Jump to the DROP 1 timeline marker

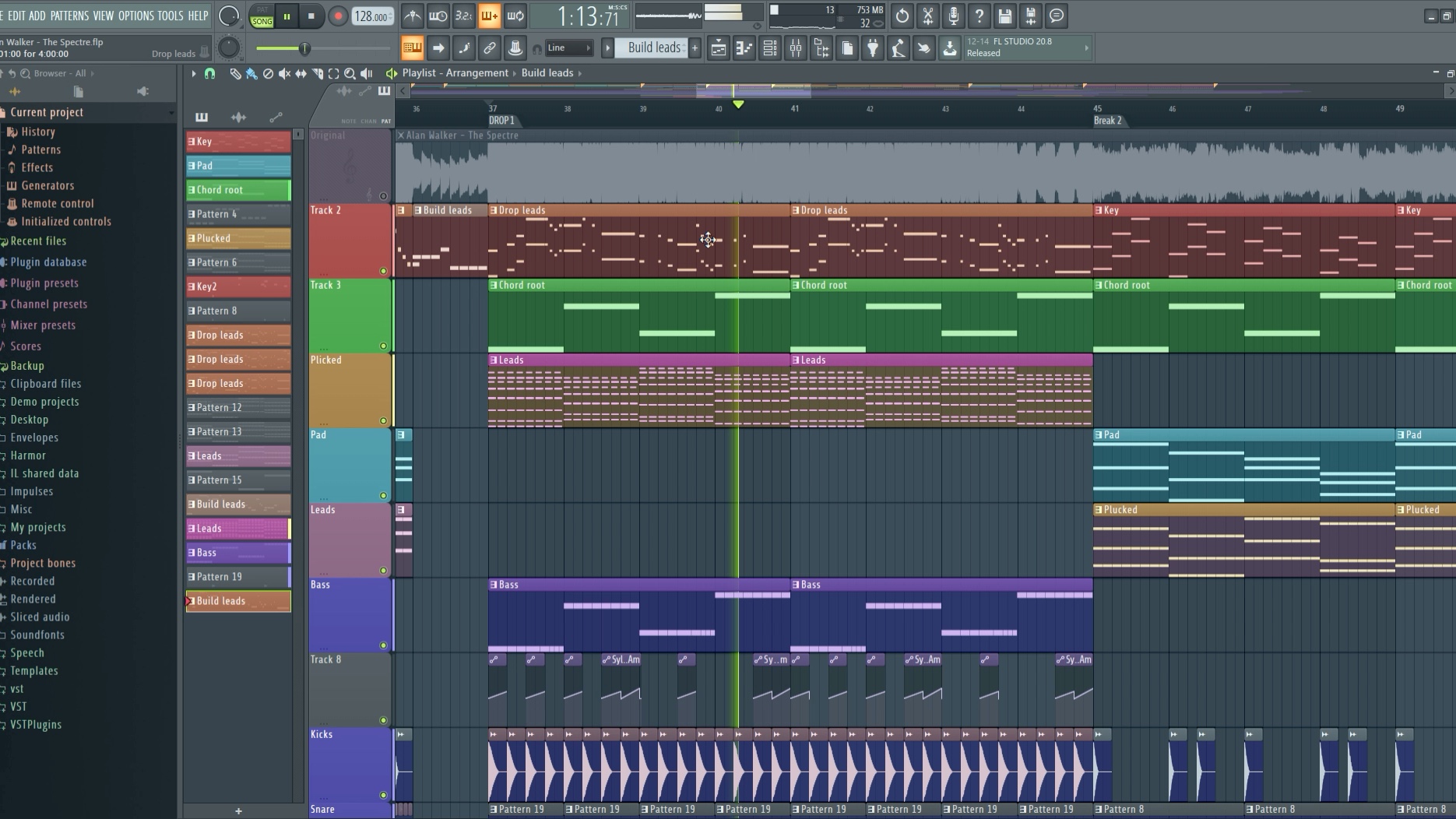501,121
